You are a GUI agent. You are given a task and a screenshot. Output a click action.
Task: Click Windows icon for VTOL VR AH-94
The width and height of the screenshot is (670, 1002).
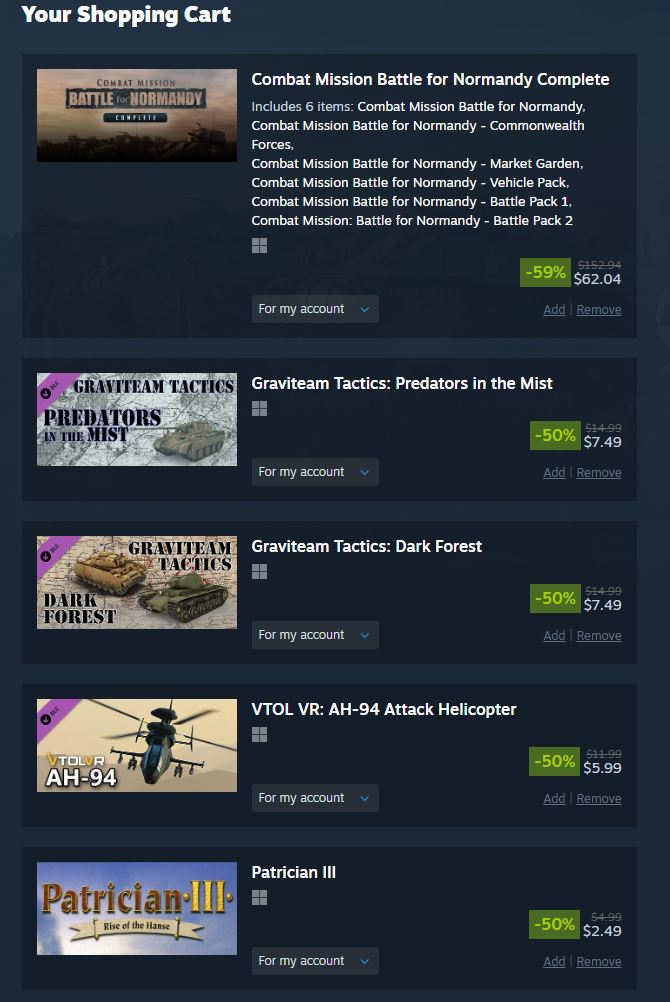pyautogui.click(x=260, y=734)
